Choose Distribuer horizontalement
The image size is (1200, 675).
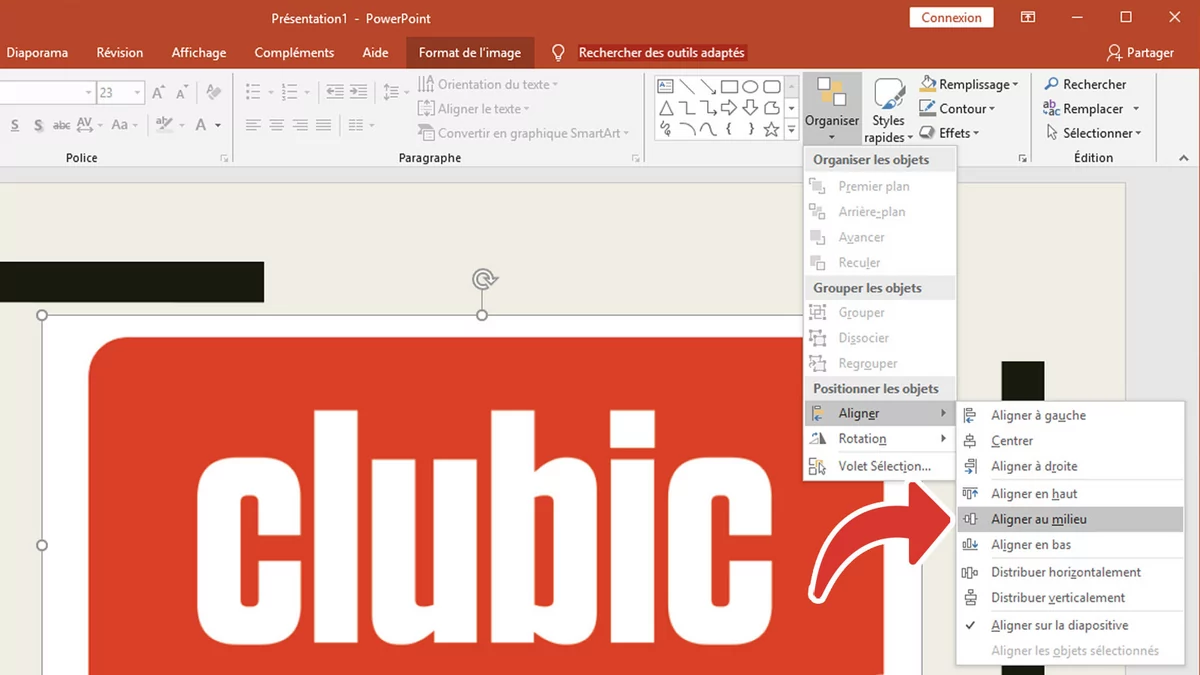1069,572
